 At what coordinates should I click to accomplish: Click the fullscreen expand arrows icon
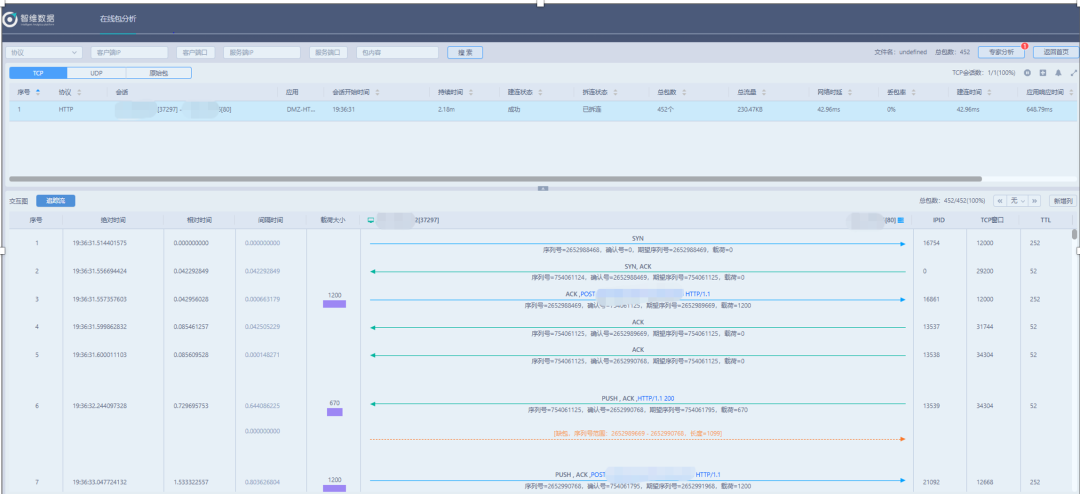1073,72
